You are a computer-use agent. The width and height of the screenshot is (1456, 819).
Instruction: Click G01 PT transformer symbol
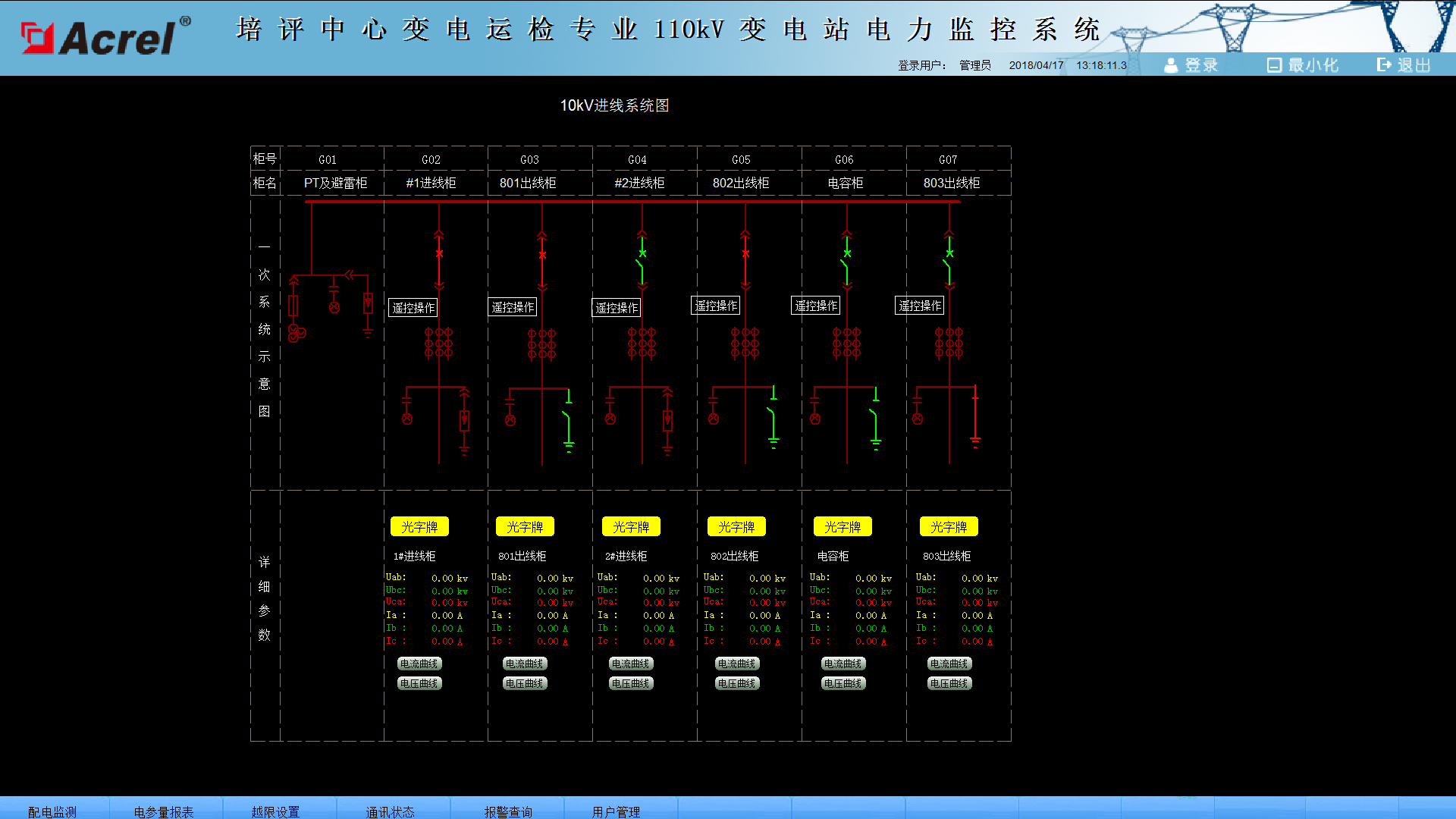point(296,333)
